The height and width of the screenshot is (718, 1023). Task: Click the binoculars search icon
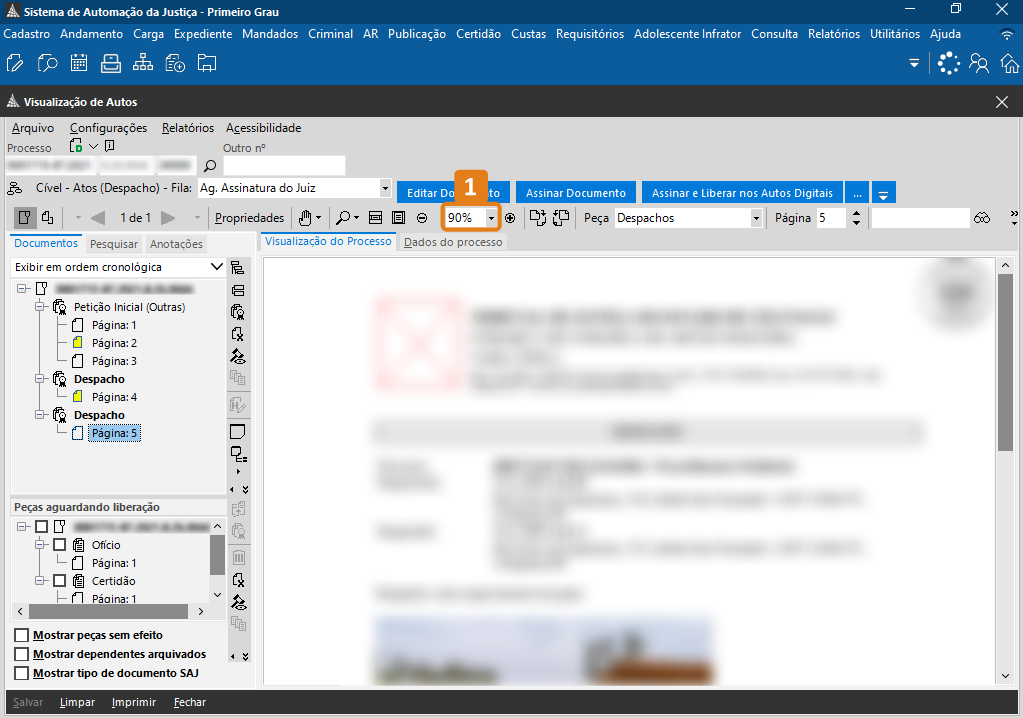[x=982, y=218]
